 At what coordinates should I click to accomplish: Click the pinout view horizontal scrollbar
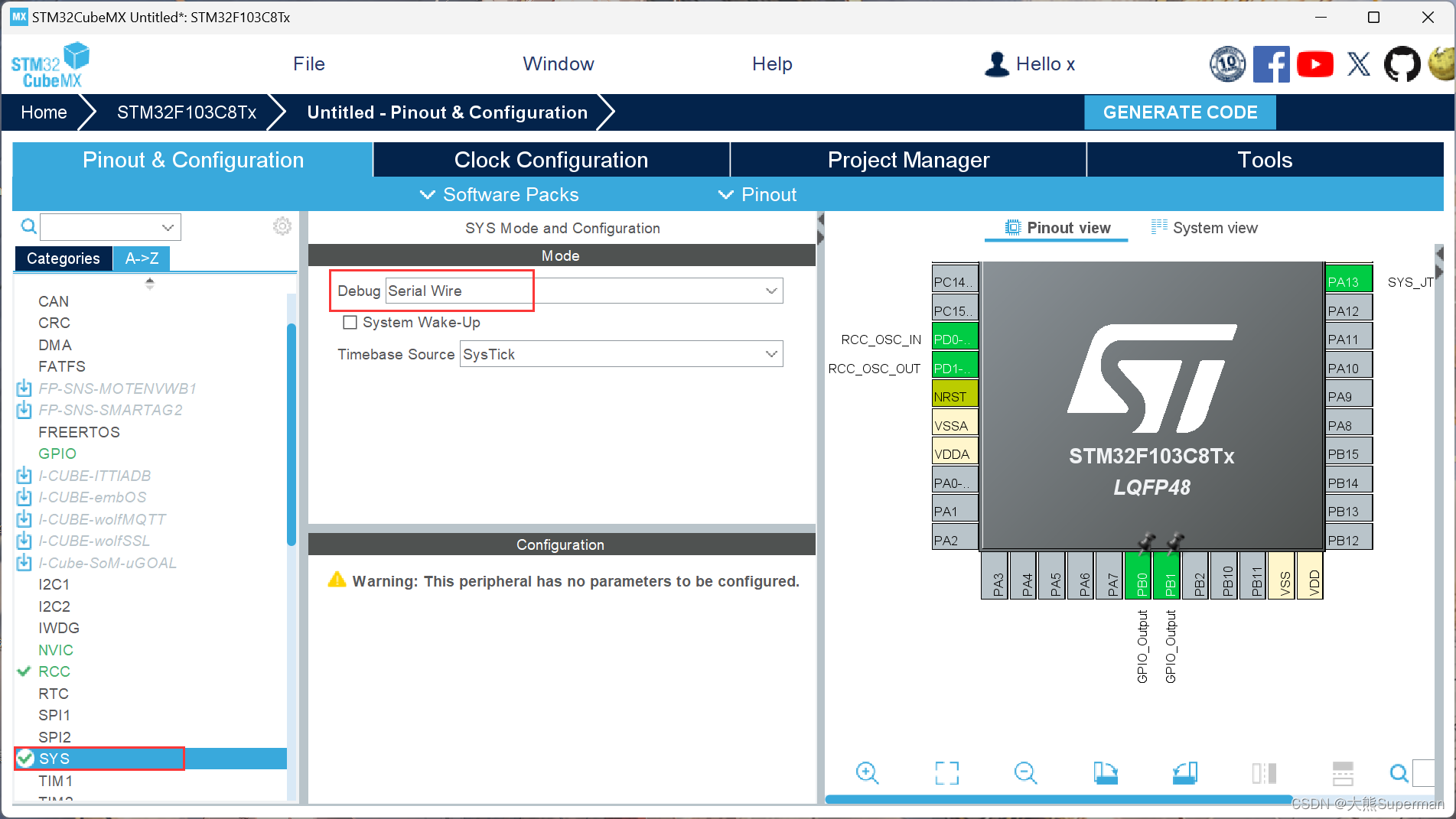pos(1058,799)
